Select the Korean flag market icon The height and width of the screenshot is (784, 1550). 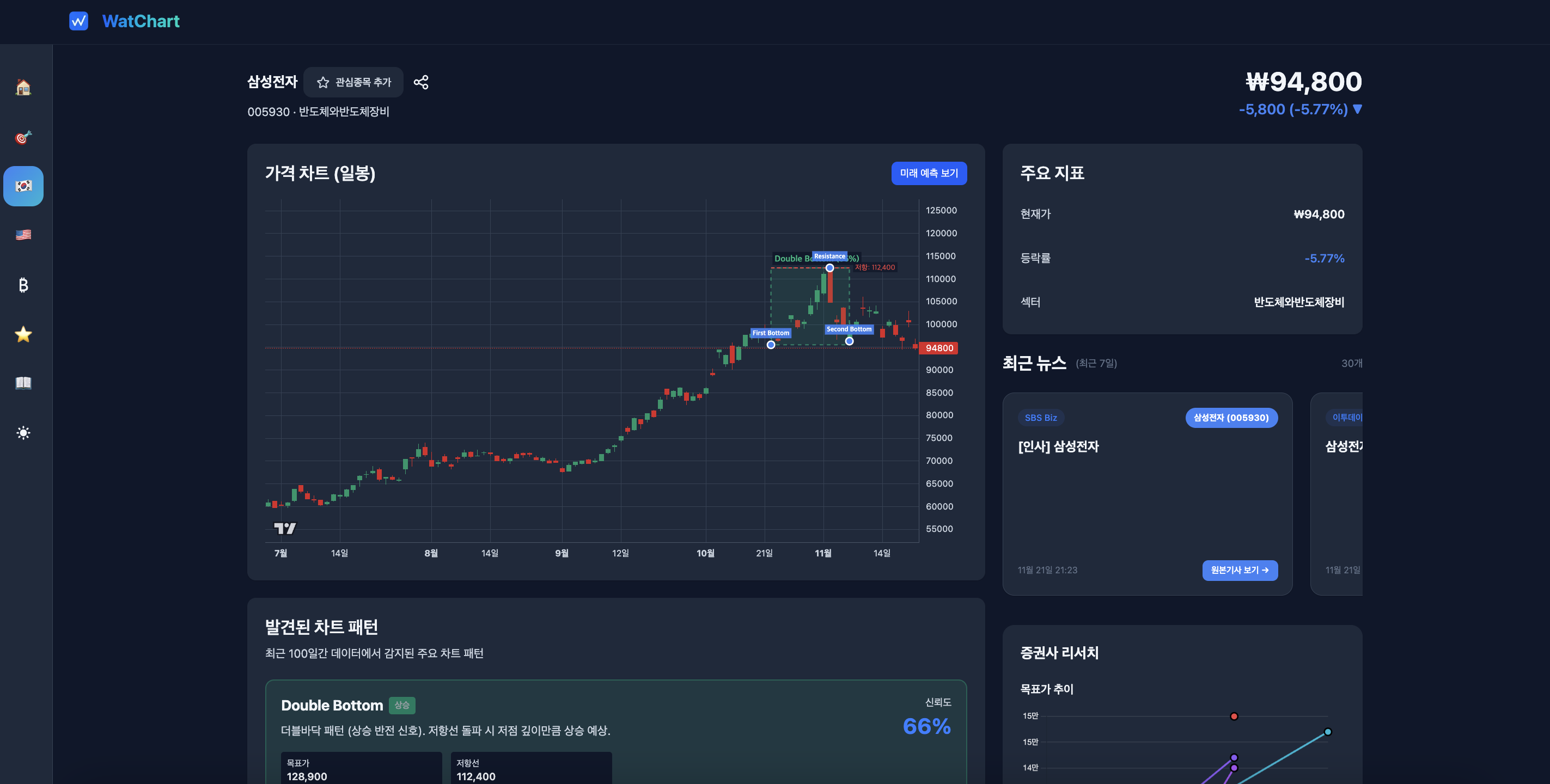[x=23, y=186]
